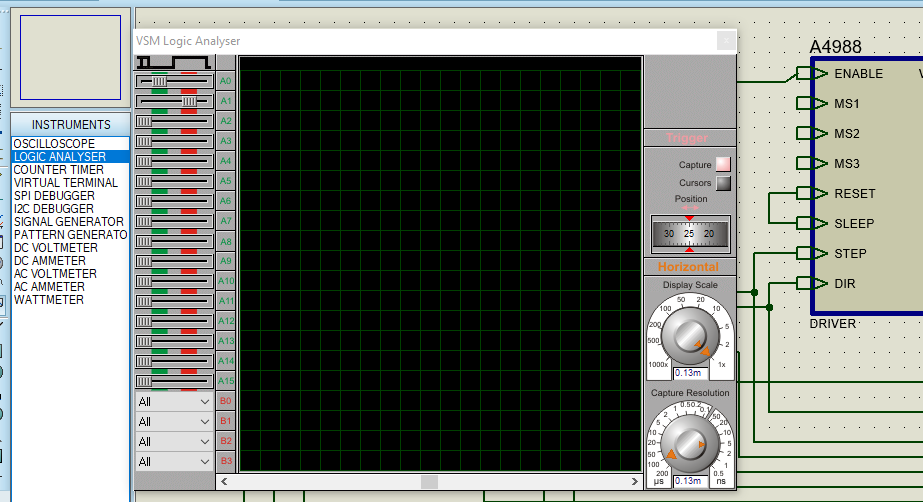The image size is (923, 502).
Task: Close the VSM Logic Analyser window
Action: click(726, 41)
